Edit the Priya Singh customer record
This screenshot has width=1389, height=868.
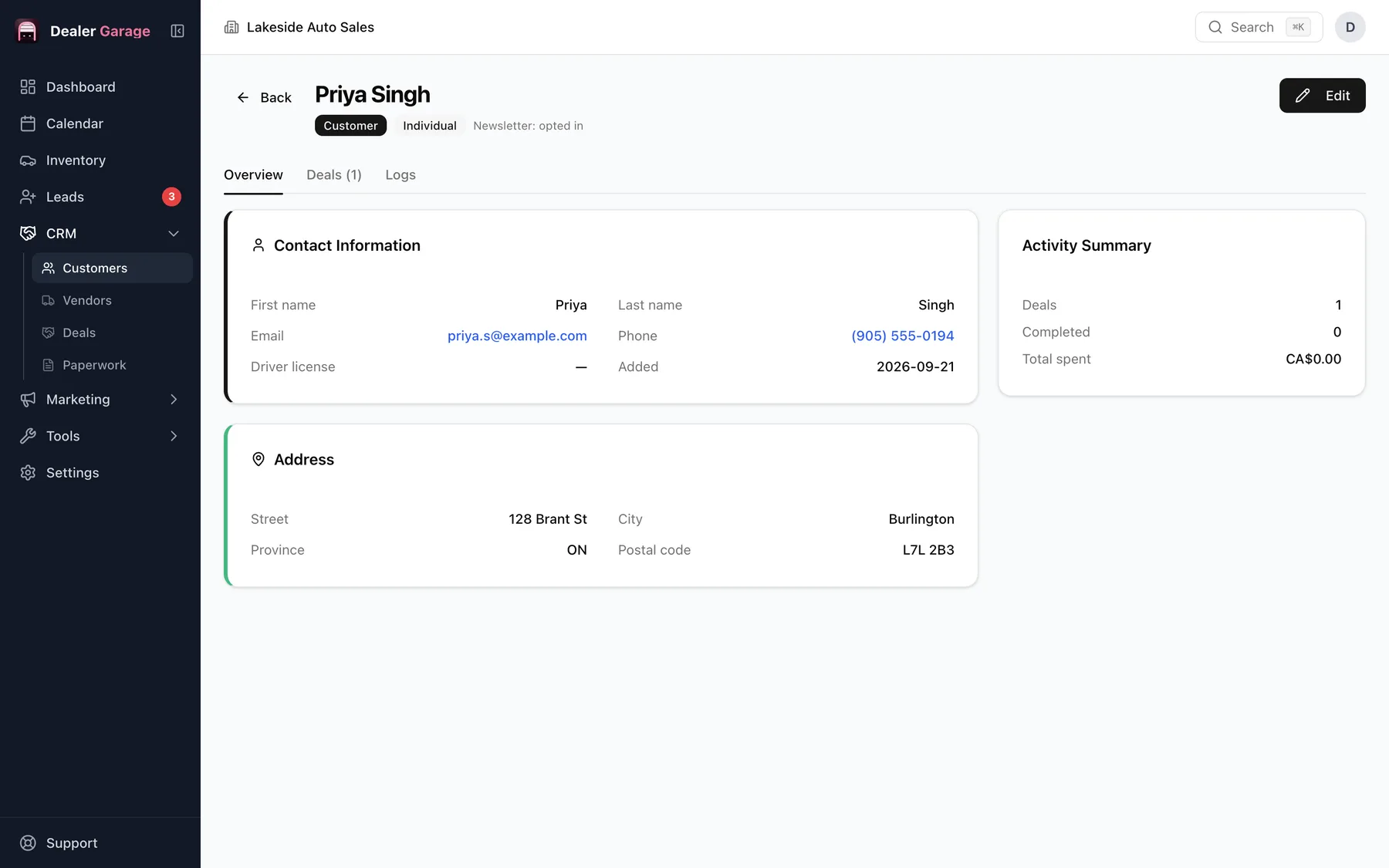point(1322,96)
